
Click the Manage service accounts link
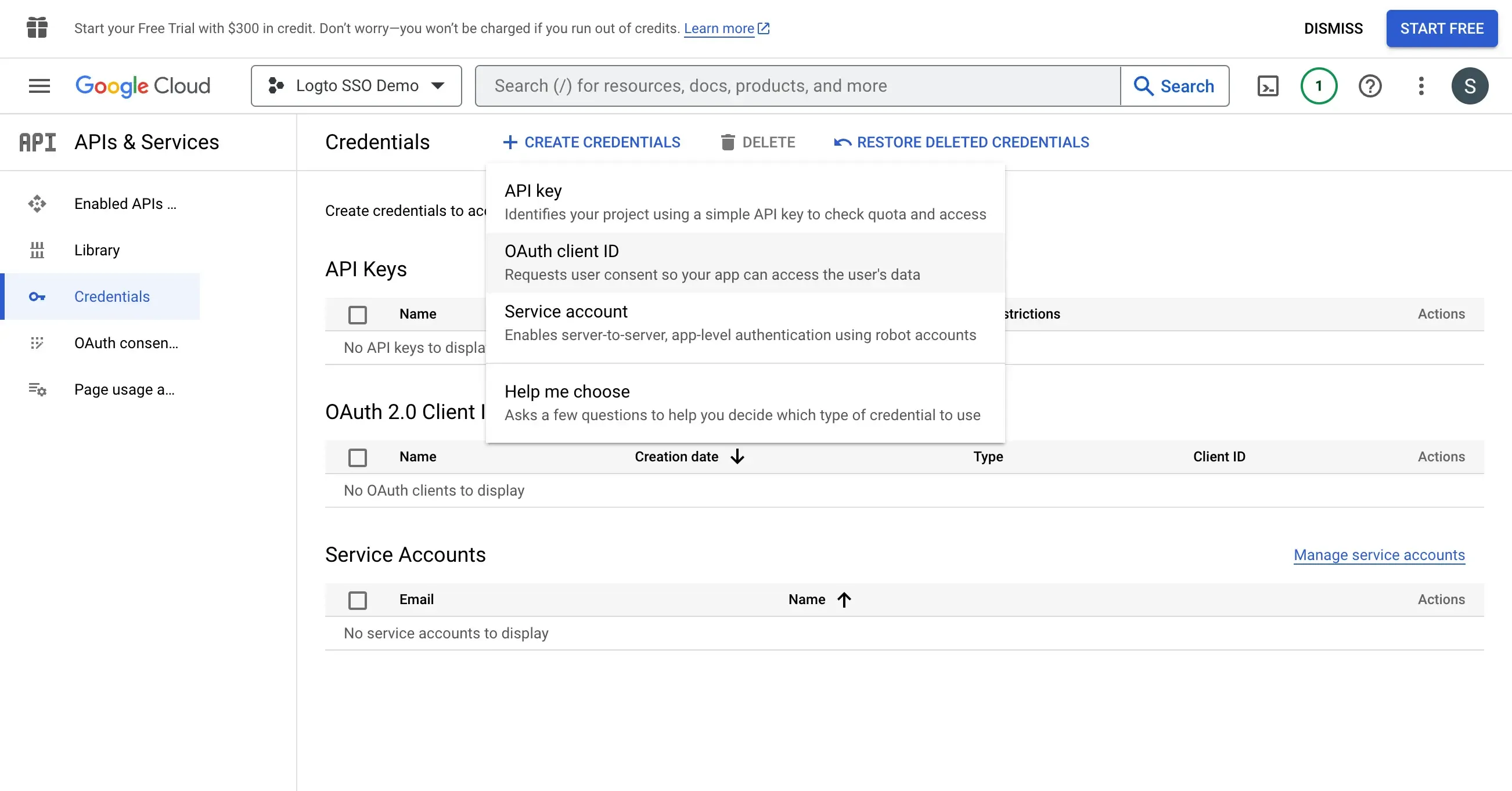click(x=1379, y=555)
